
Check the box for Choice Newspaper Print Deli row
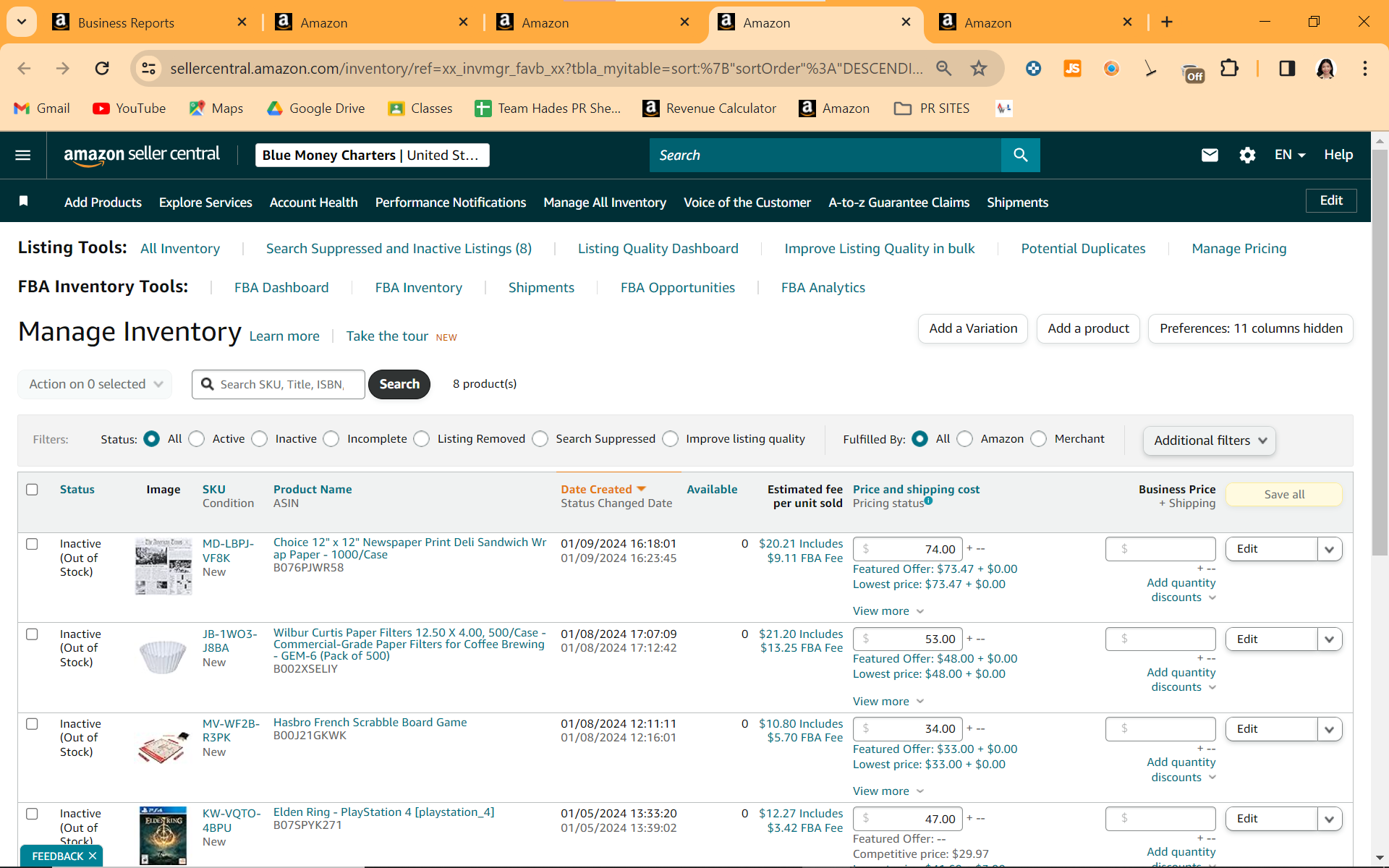[32, 544]
